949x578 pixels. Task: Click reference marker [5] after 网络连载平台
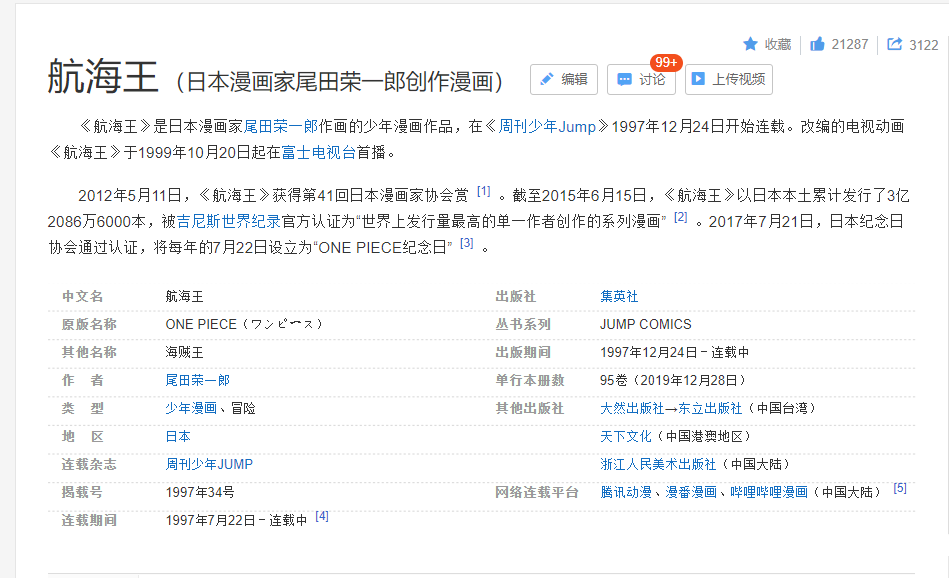(x=900, y=488)
